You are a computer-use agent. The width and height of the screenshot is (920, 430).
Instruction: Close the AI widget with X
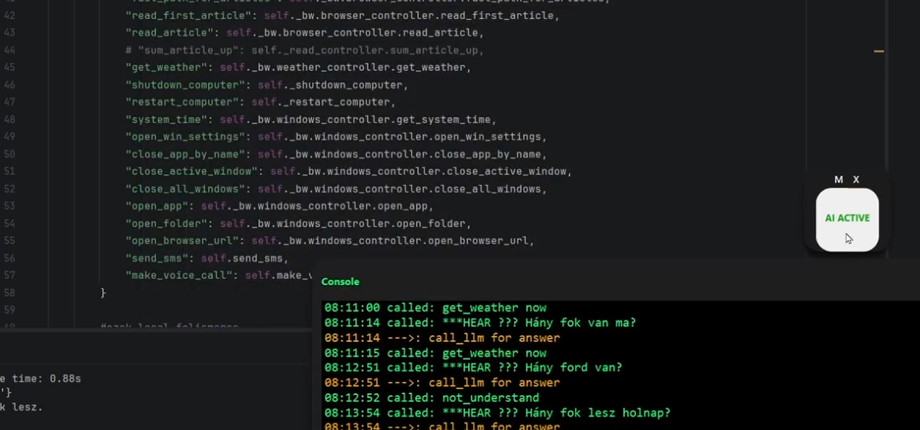(856, 180)
